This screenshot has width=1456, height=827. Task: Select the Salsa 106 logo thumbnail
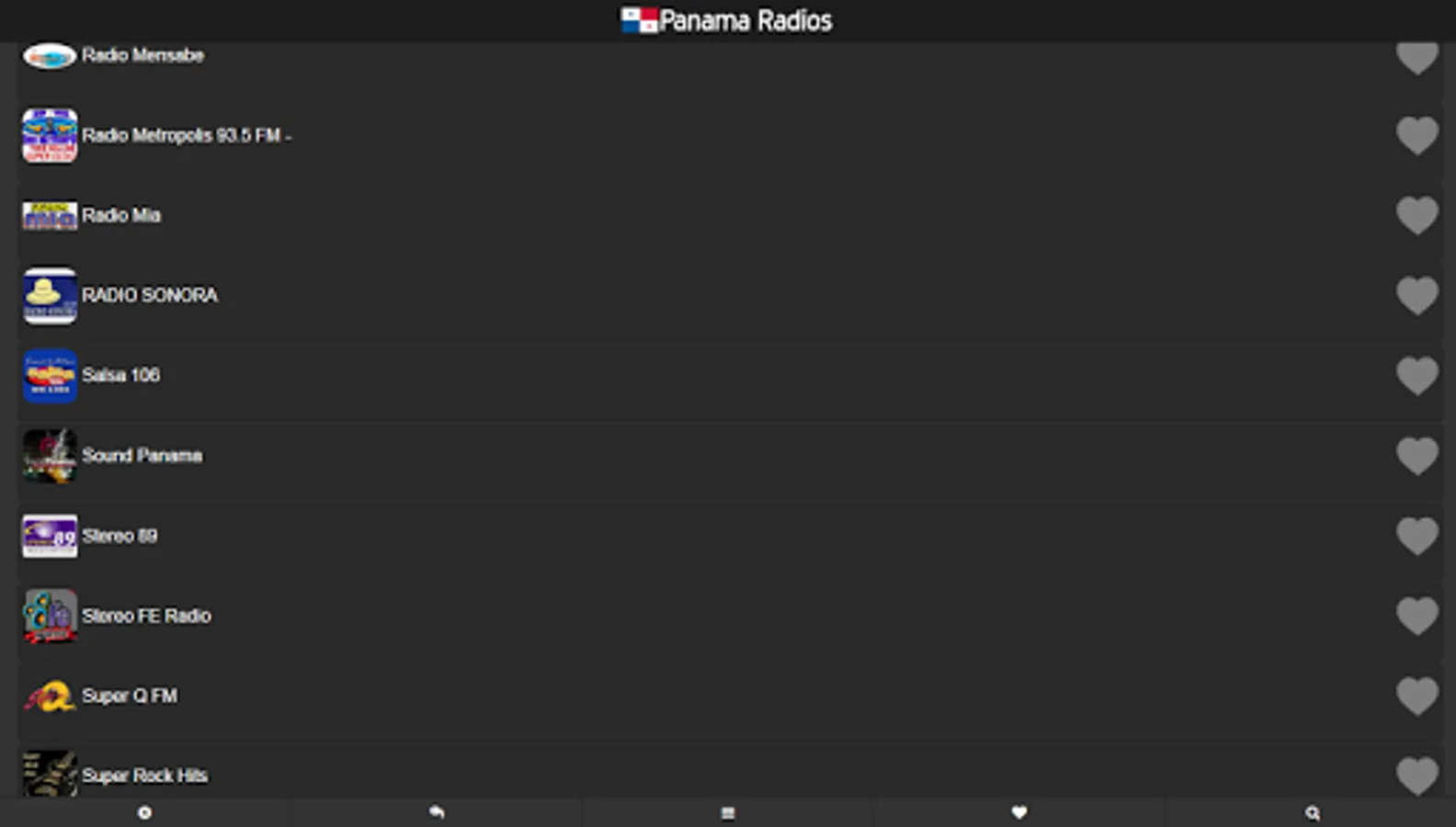50,376
